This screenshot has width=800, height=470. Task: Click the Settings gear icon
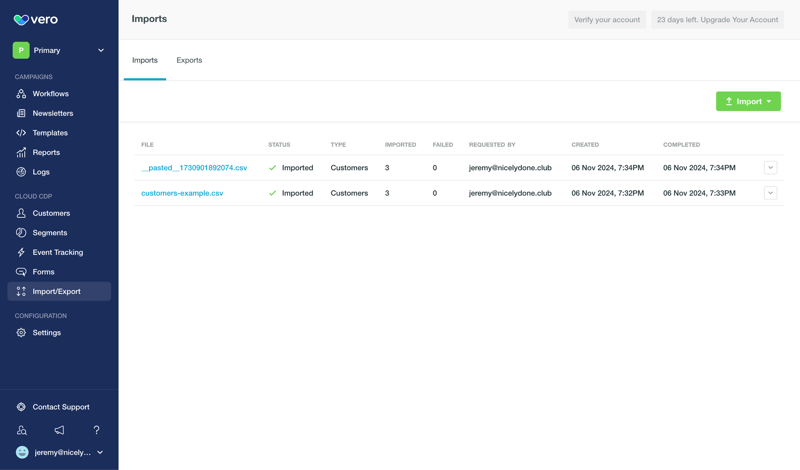point(21,333)
